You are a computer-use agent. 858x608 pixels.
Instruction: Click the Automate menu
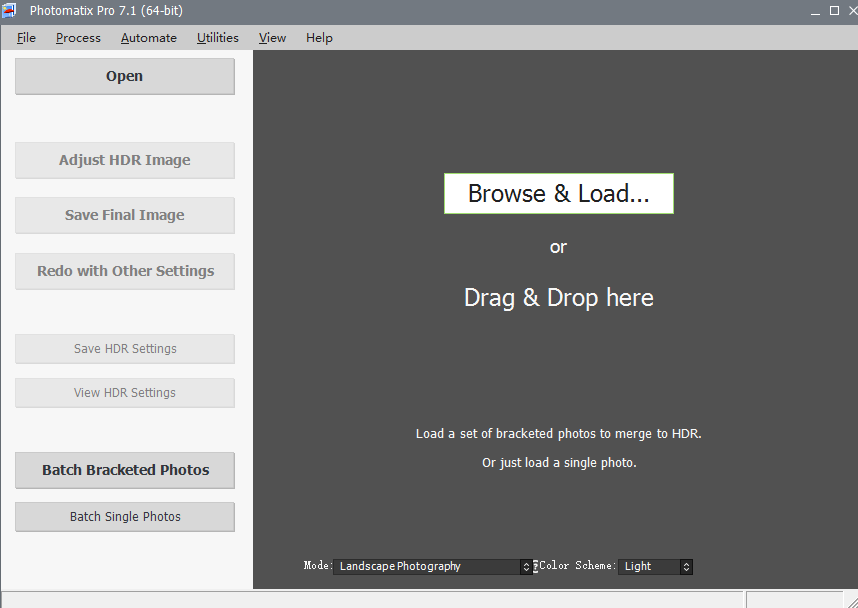[148, 38]
